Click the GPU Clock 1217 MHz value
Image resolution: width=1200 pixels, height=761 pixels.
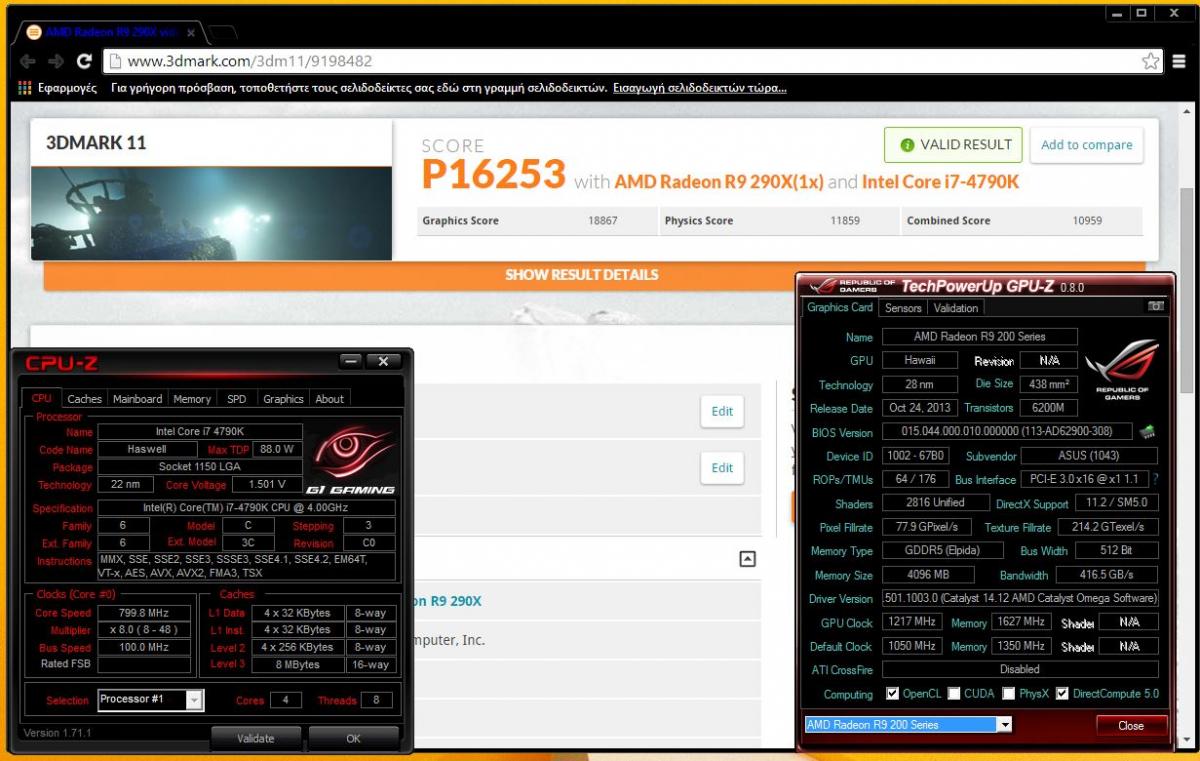click(911, 622)
